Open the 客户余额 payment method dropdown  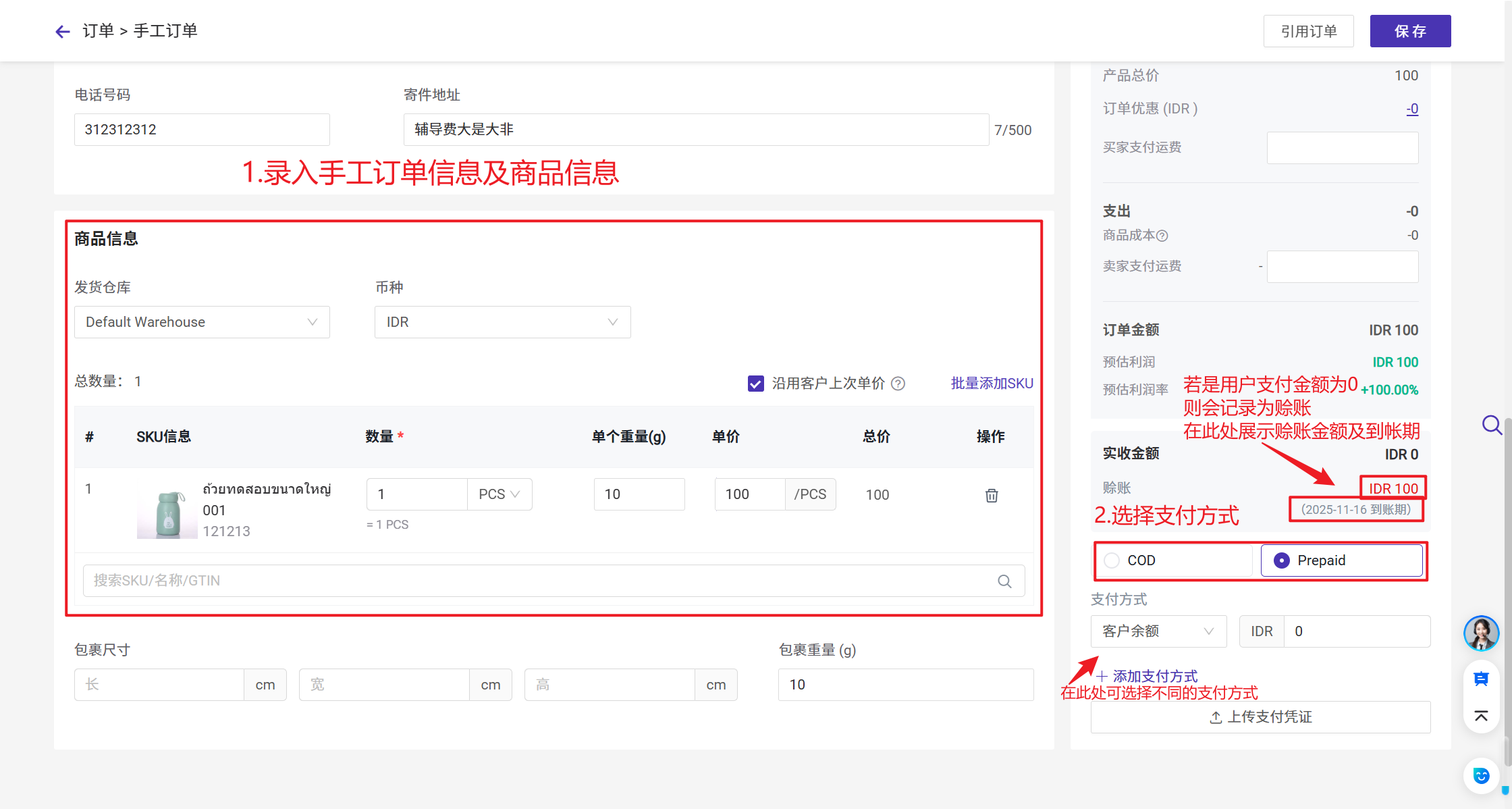[1158, 631]
